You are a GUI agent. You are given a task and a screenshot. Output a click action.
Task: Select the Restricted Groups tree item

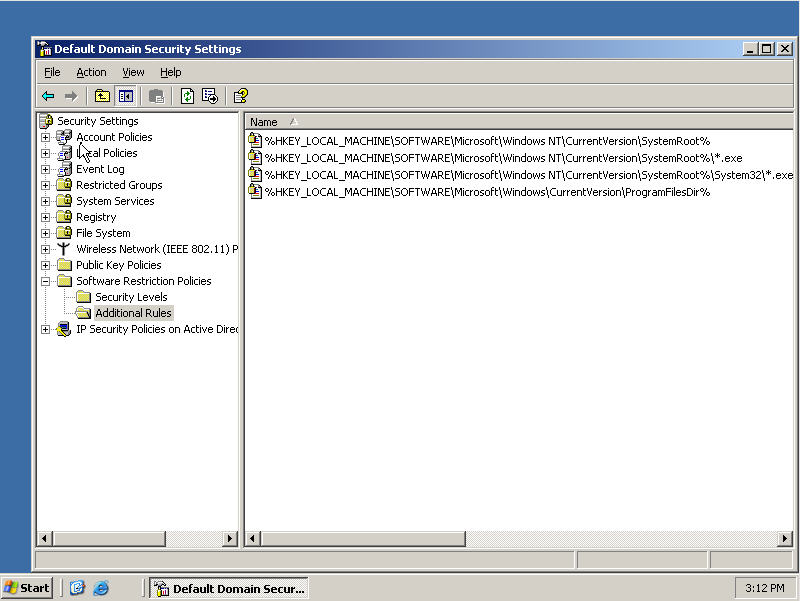[119, 185]
